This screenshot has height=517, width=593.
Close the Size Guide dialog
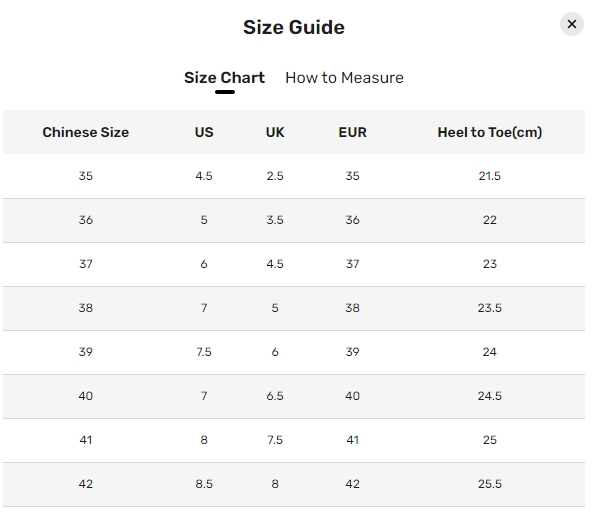[x=571, y=24]
